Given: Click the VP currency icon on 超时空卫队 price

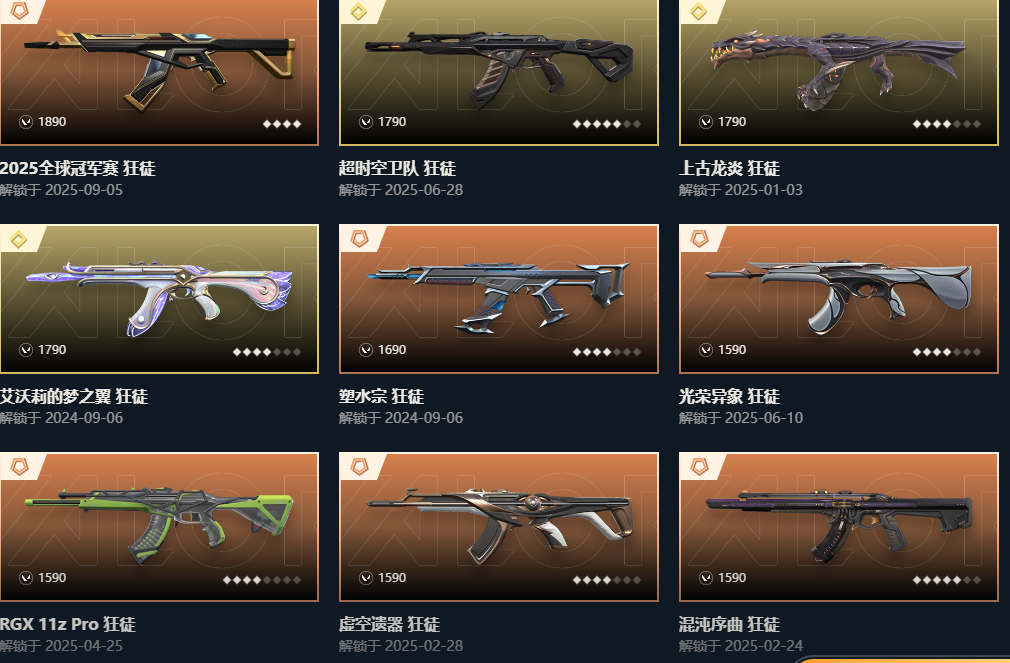Looking at the screenshot, I should click(x=366, y=122).
